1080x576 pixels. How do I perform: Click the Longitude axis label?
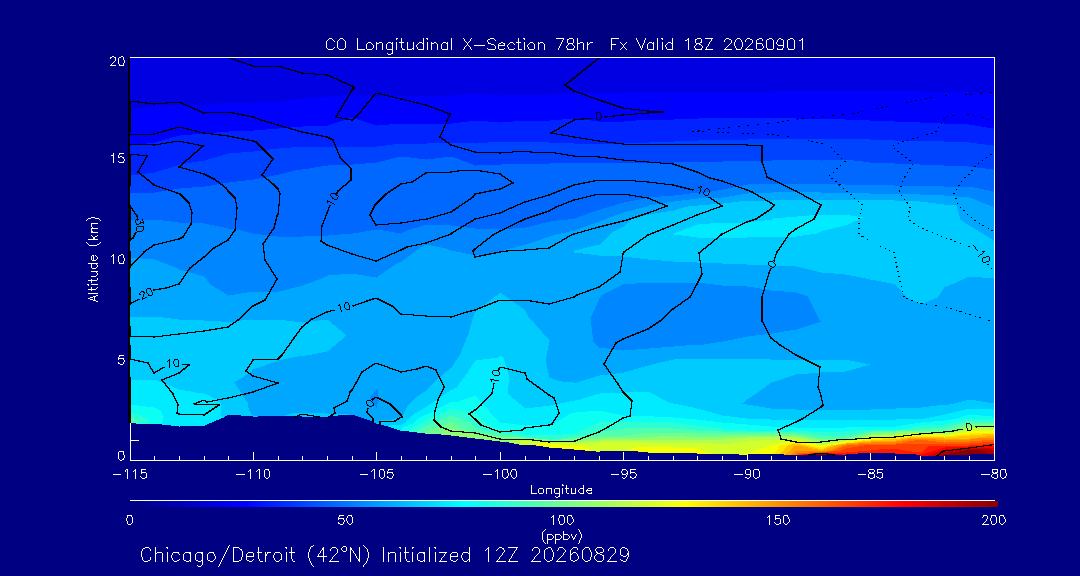coord(561,491)
